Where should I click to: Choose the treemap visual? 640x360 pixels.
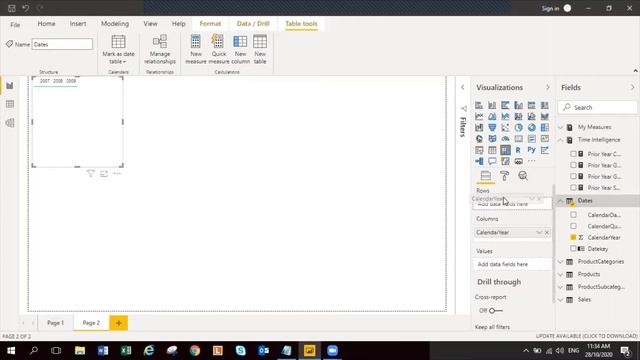[x=544, y=128]
